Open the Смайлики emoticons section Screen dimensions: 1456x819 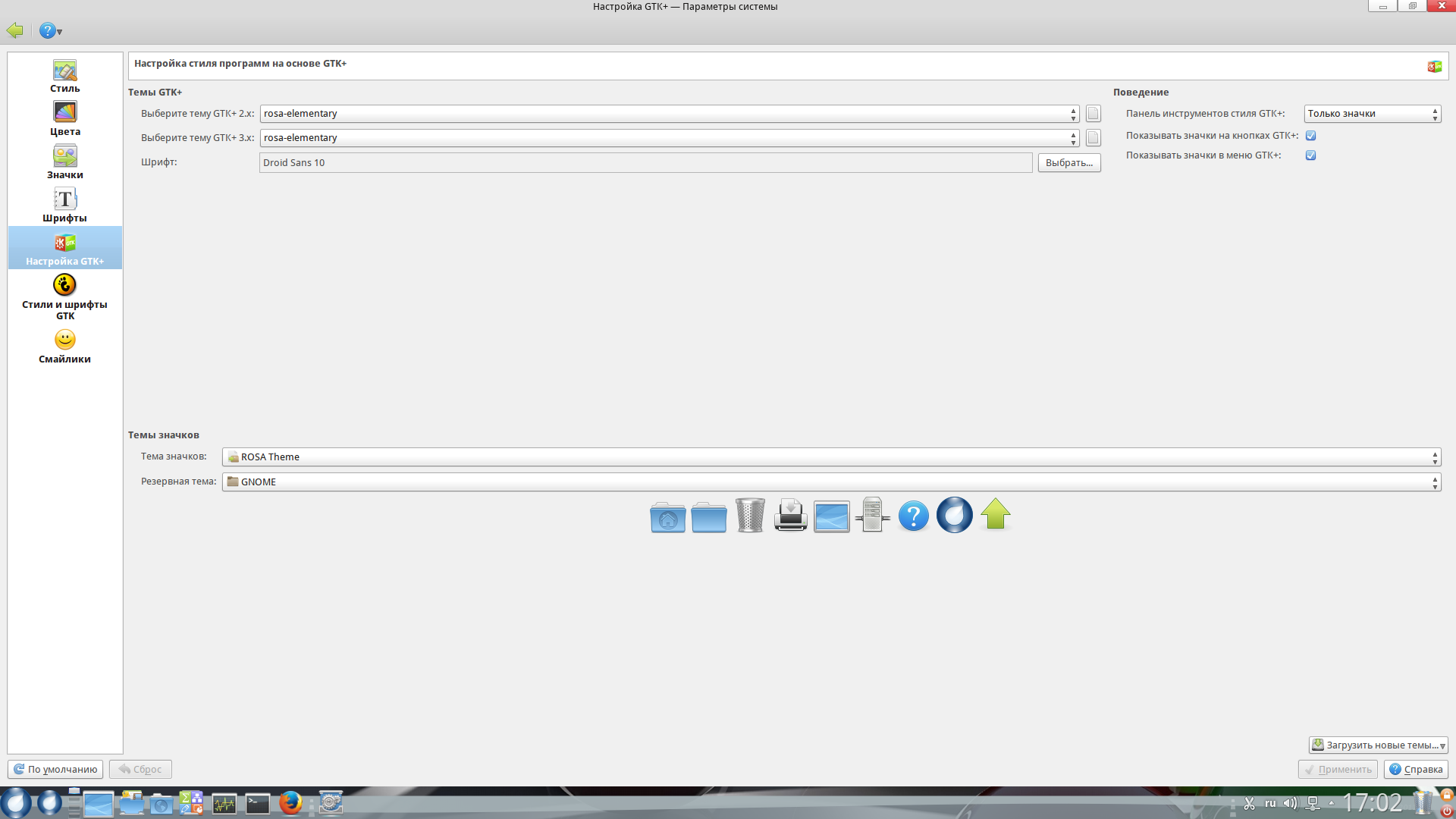coord(64,346)
